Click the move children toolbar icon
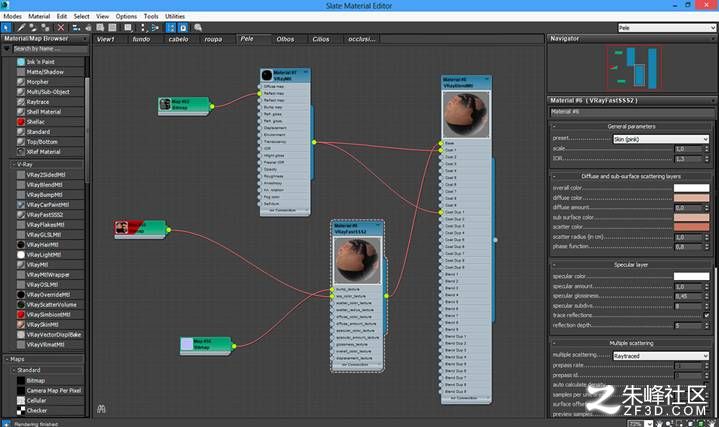This screenshot has height=427, width=719. [x=76, y=28]
